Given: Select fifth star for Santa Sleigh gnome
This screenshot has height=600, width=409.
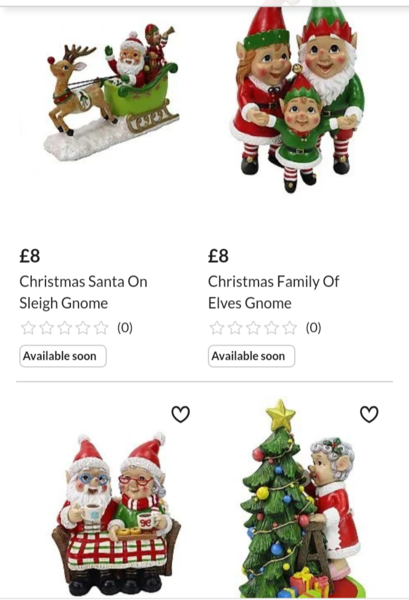Looking at the screenshot, I should [101, 328].
